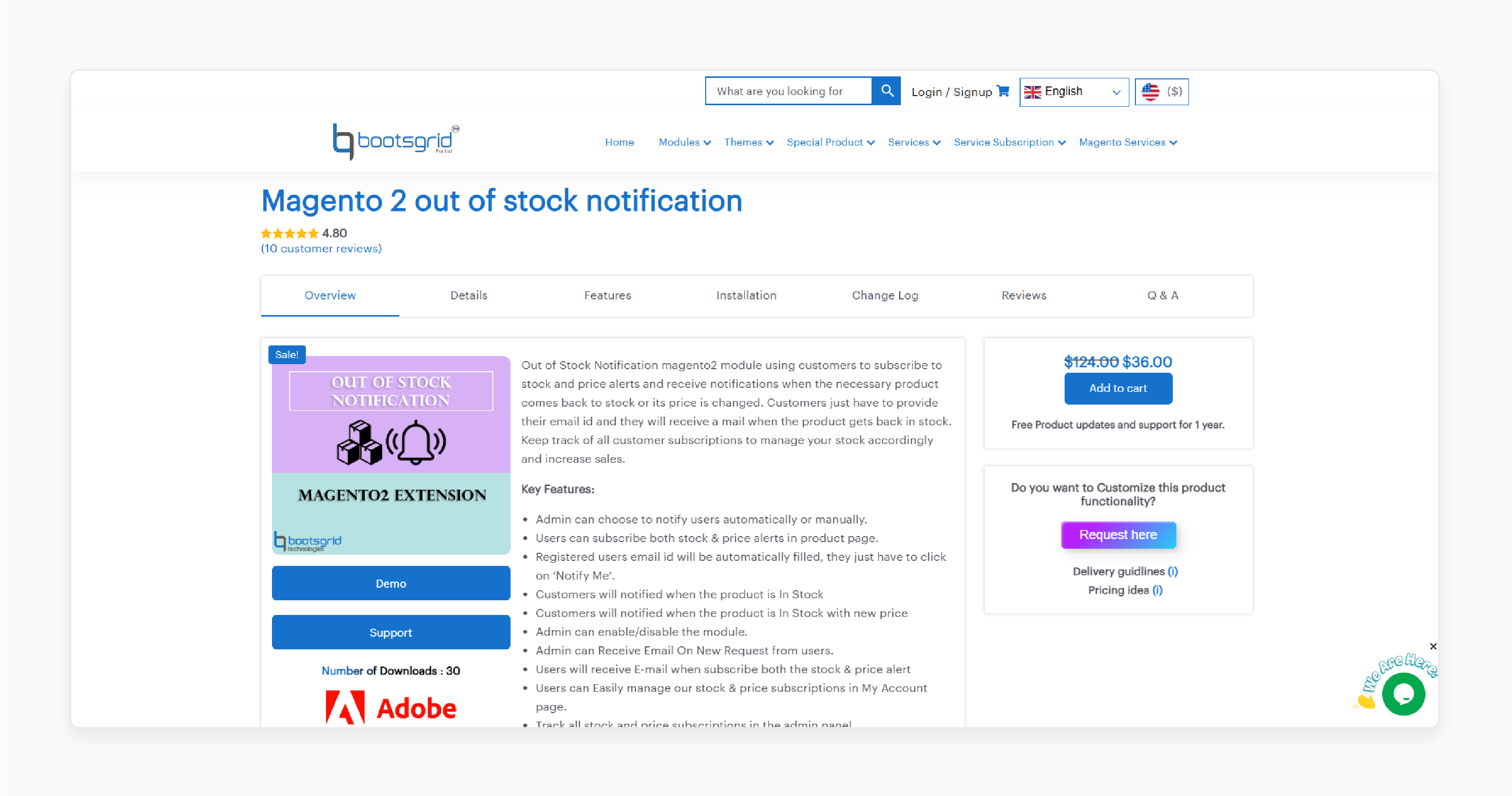Screen dimensions: 1512x796
Task: Click the US flag currency selector
Action: (1162, 92)
